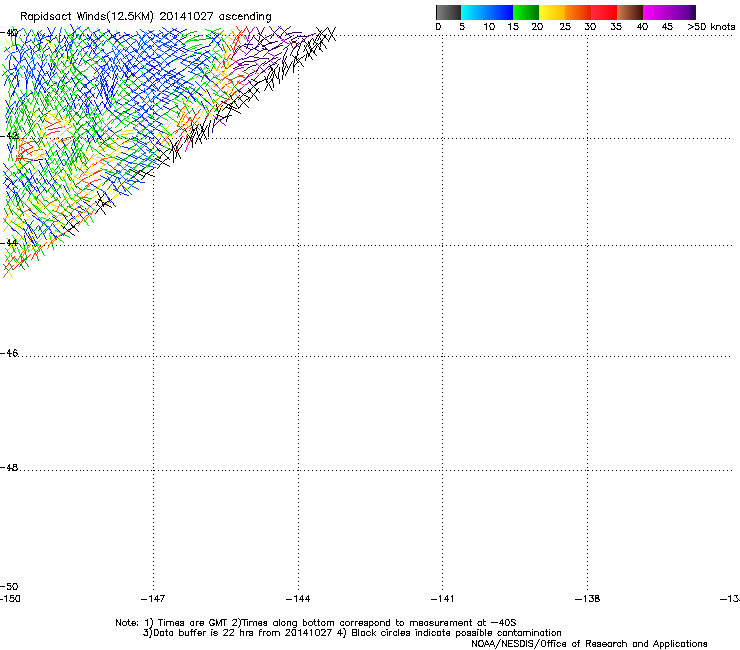740x650 pixels.
Task: Click the '-147' longitude axis label
Action: click(x=153, y=599)
